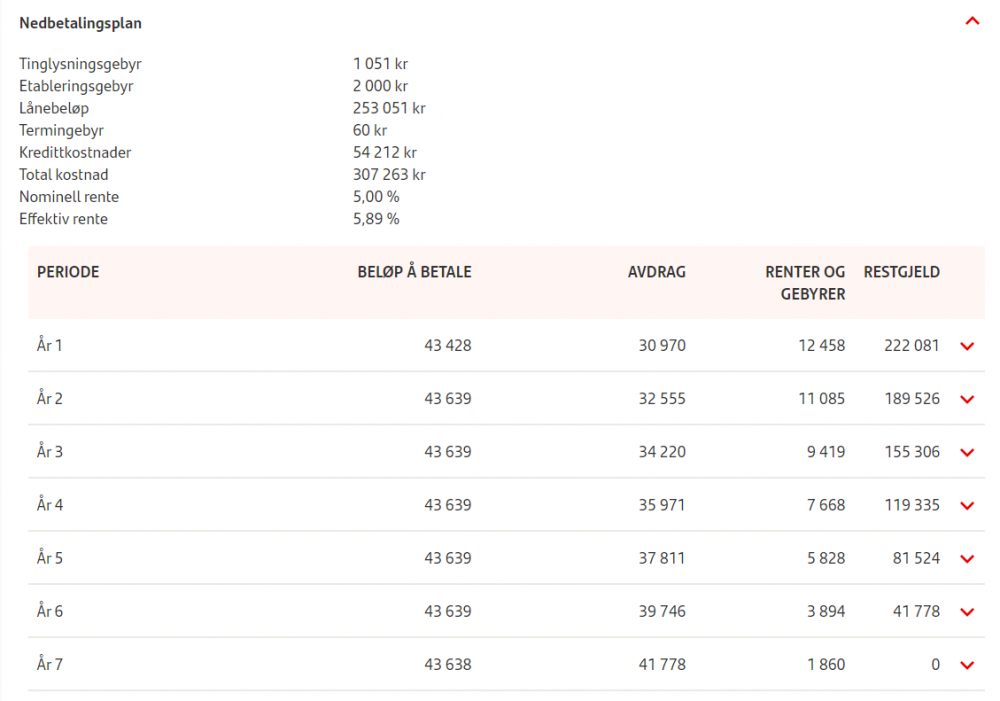Click the Total kostnad amount 307 263 kr

pyautogui.click(x=389, y=175)
